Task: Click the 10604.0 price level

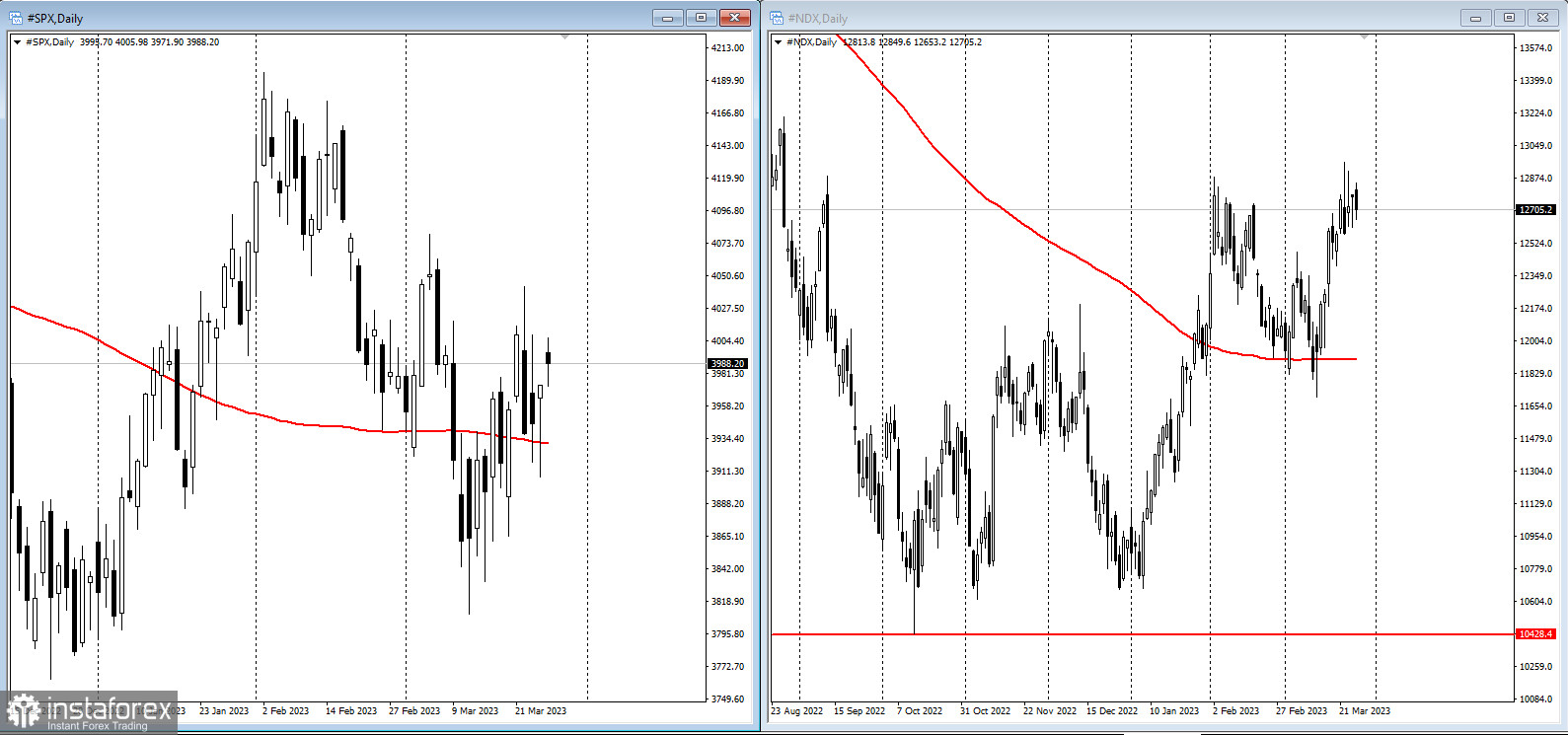Action: click(1536, 602)
